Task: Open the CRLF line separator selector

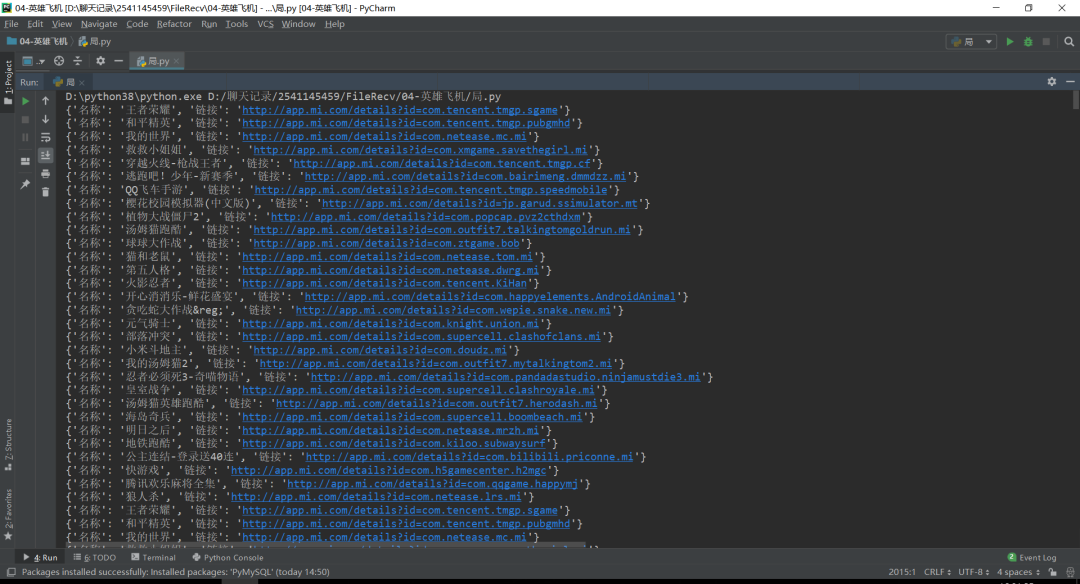Action: [937, 572]
